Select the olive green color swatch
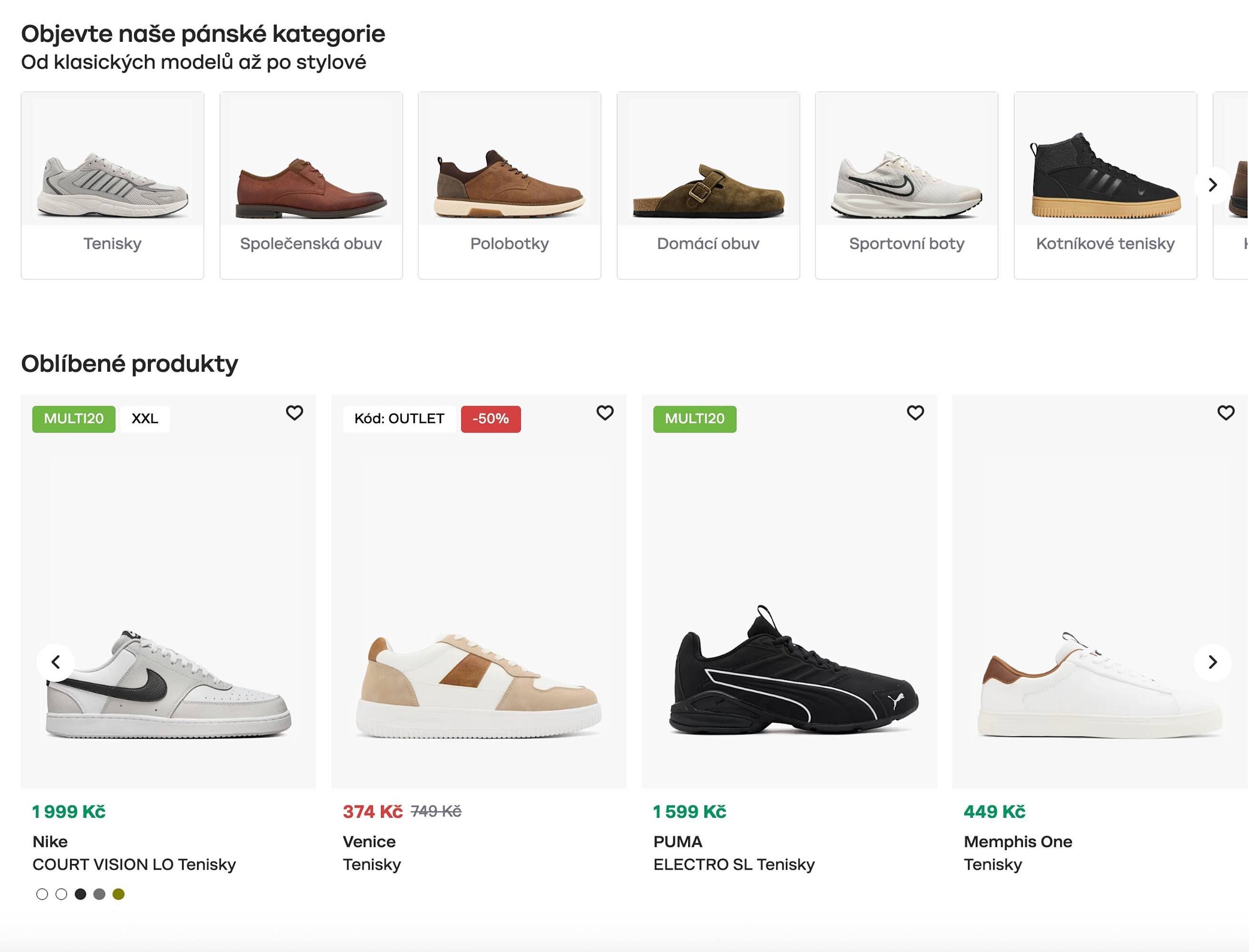 [119, 894]
